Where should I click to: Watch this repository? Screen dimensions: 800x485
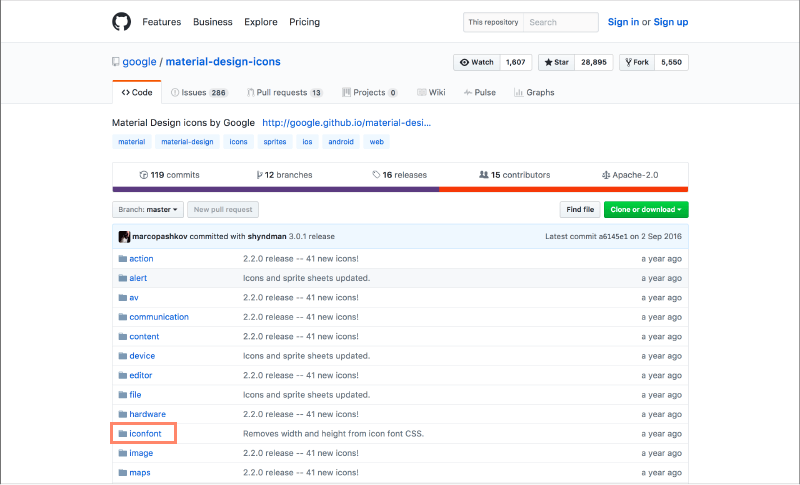tap(476, 62)
